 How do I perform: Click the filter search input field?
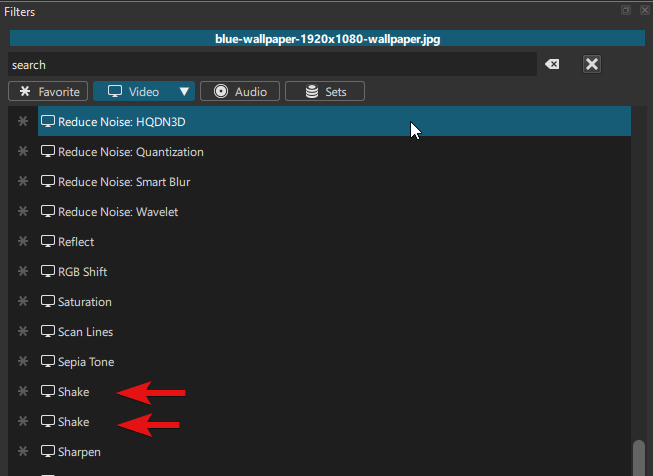click(x=272, y=65)
